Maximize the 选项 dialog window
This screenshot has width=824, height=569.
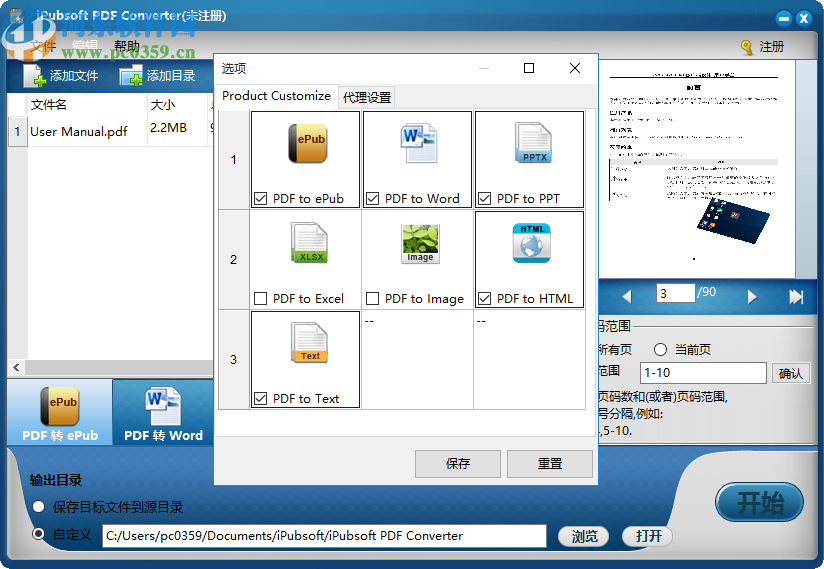(x=529, y=68)
